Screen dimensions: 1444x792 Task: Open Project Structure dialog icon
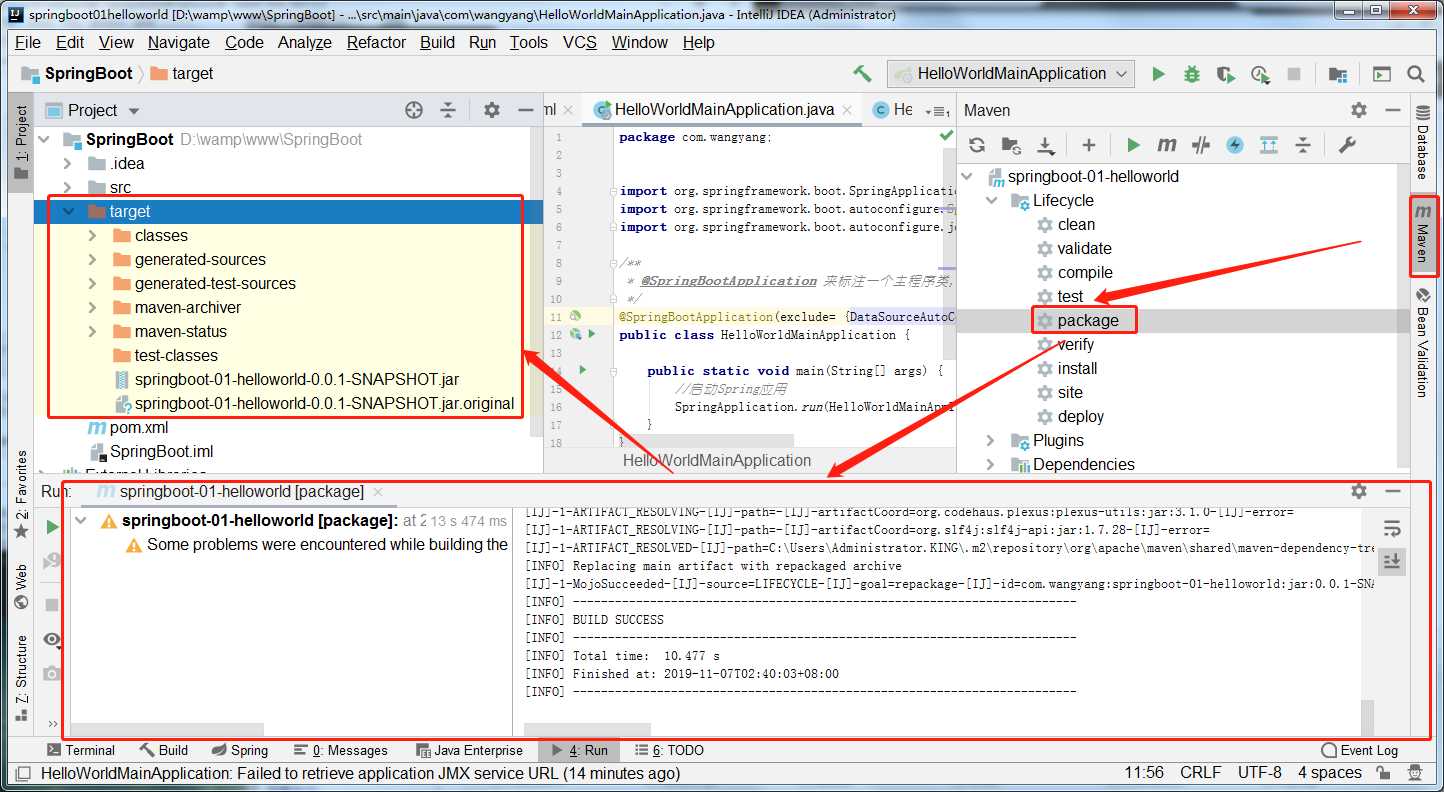[x=1337, y=74]
